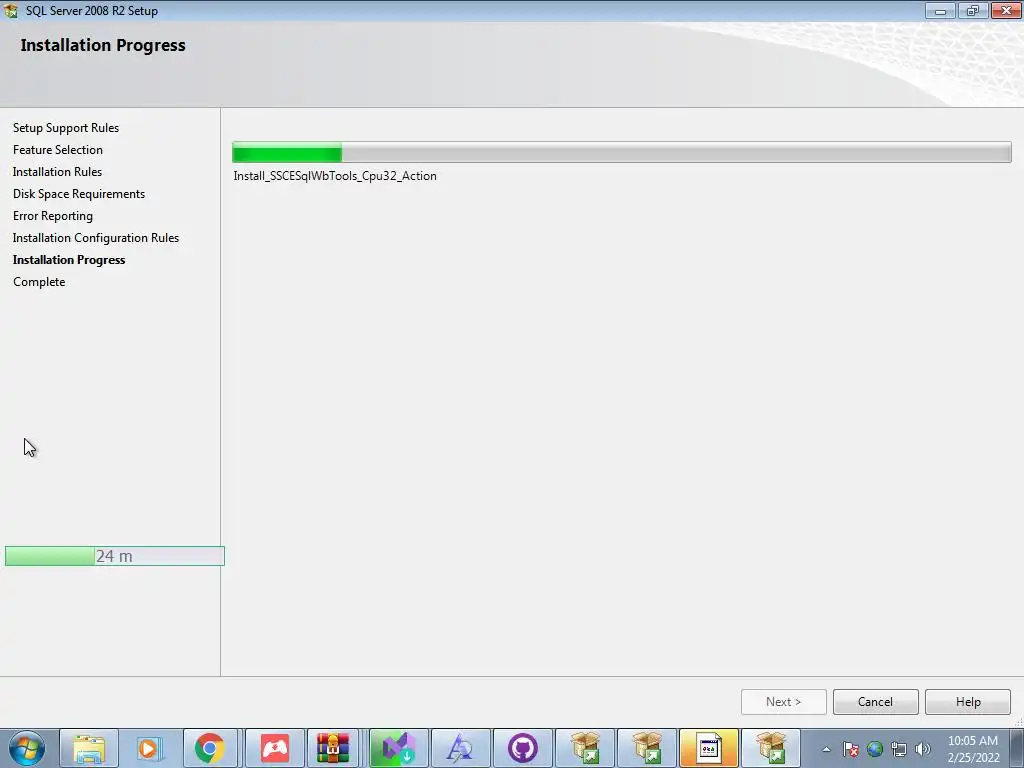Select the Installation Rules step

click(57, 172)
